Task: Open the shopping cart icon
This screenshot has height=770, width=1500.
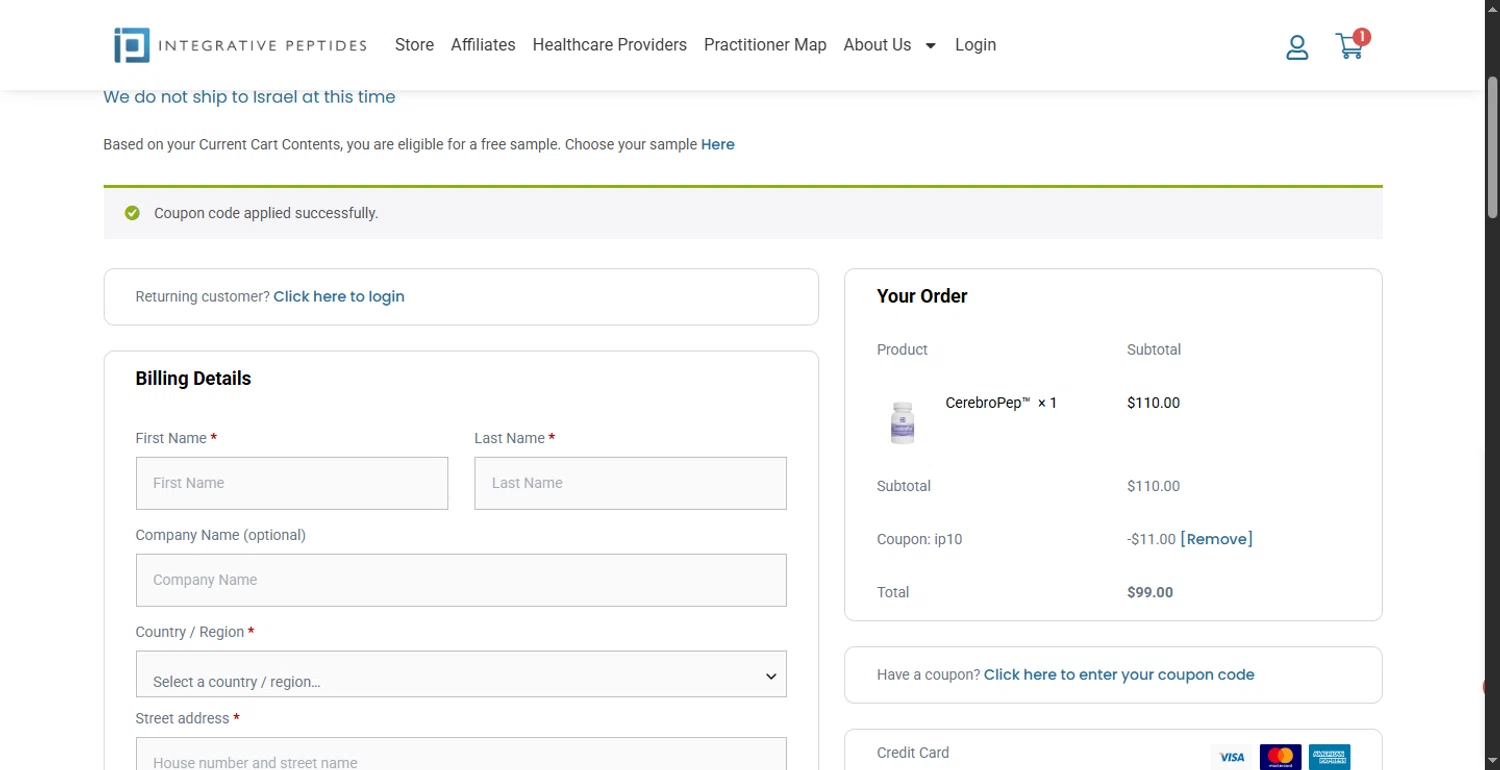Action: pyautogui.click(x=1349, y=46)
